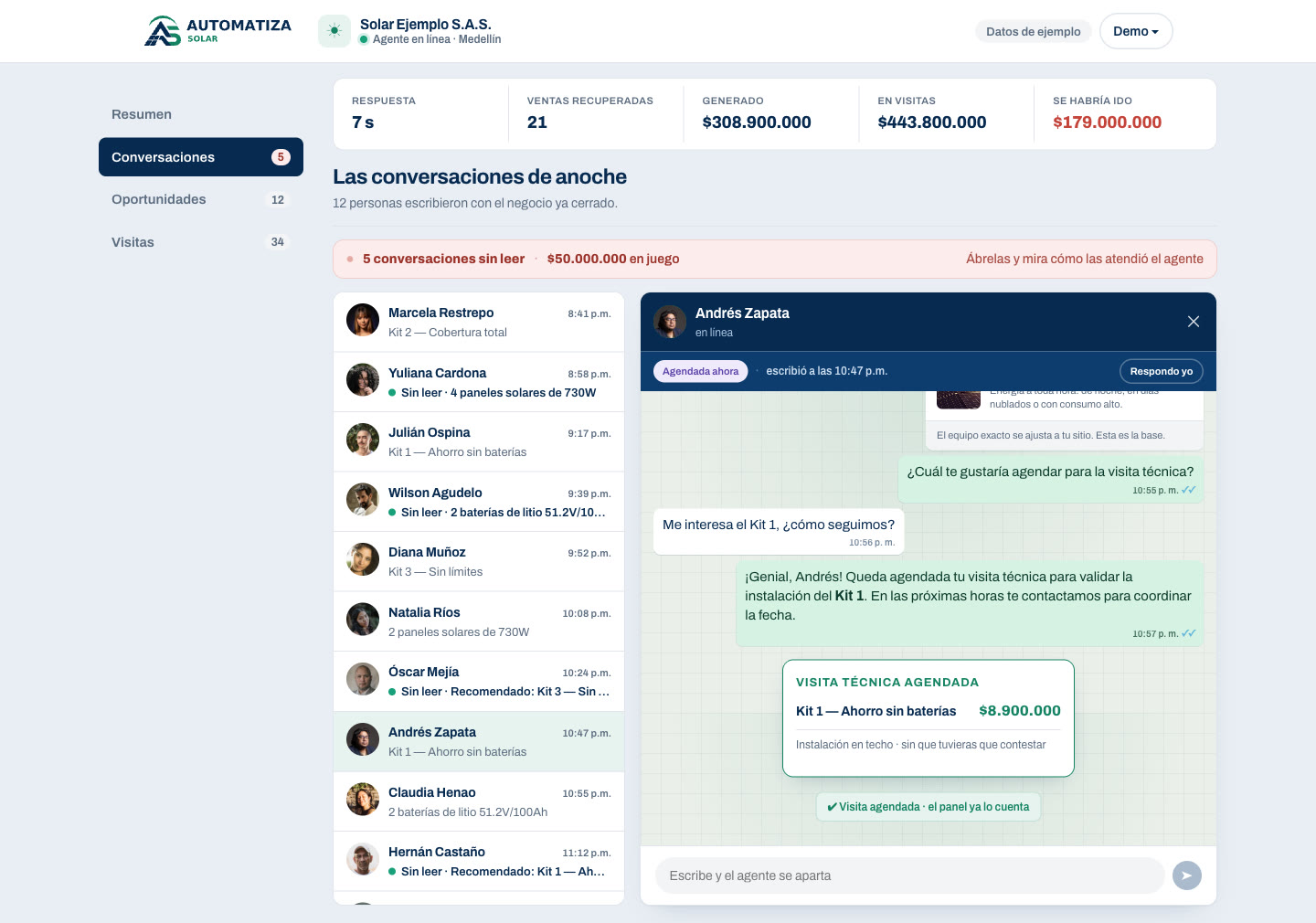Open Marcela Restrepo's avatar

(363, 320)
